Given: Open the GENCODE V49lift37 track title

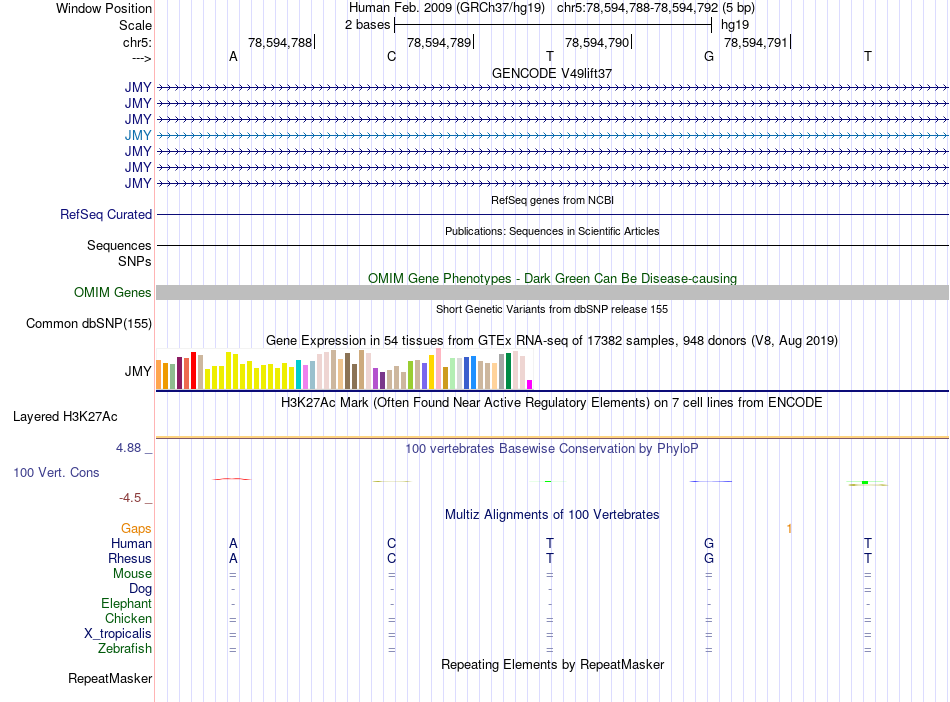Looking at the screenshot, I should [x=552, y=73].
